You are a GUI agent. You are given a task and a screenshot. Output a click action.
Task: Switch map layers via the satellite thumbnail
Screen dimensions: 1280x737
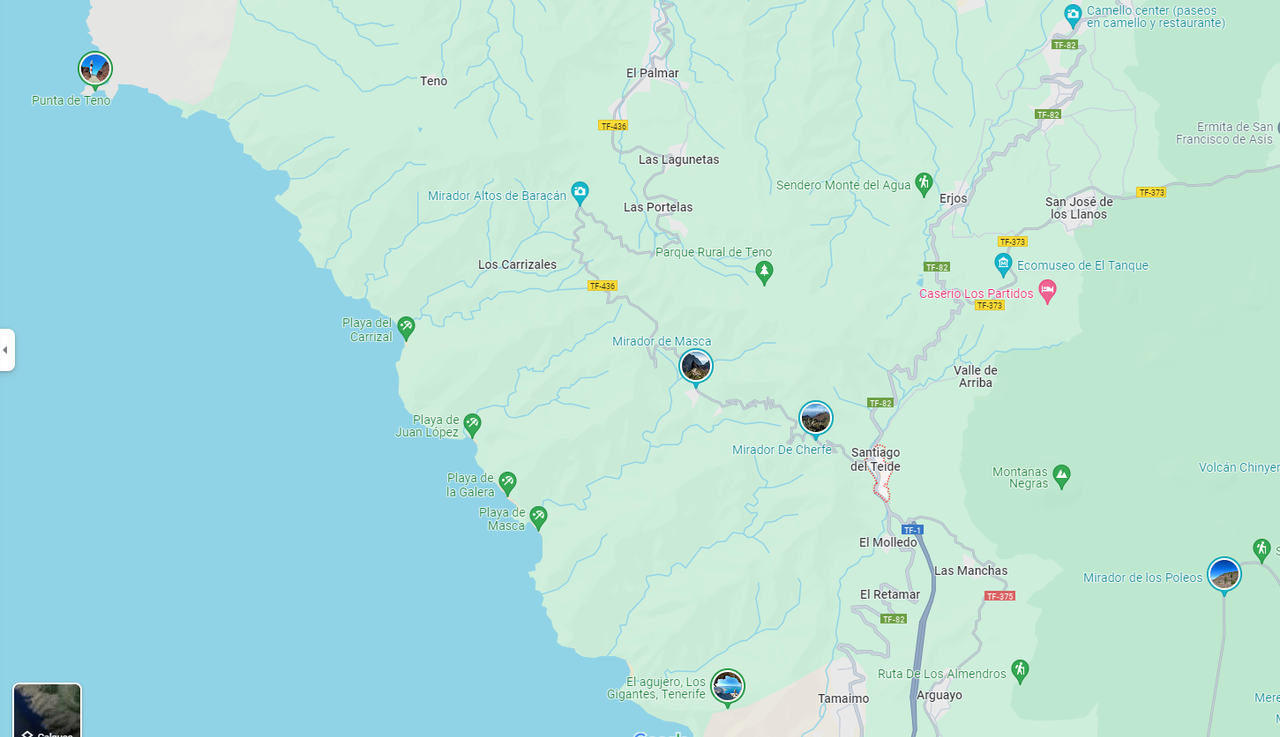click(x=47, y=711)
